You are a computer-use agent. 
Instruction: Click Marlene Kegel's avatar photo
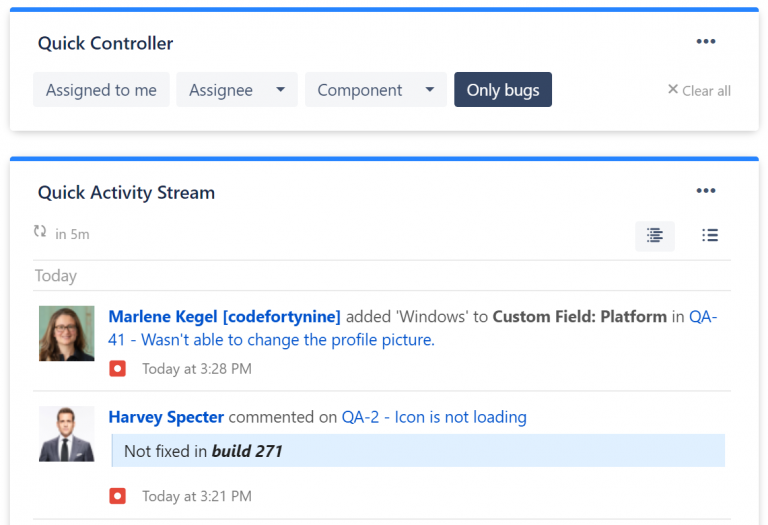(x=66, y=333)
